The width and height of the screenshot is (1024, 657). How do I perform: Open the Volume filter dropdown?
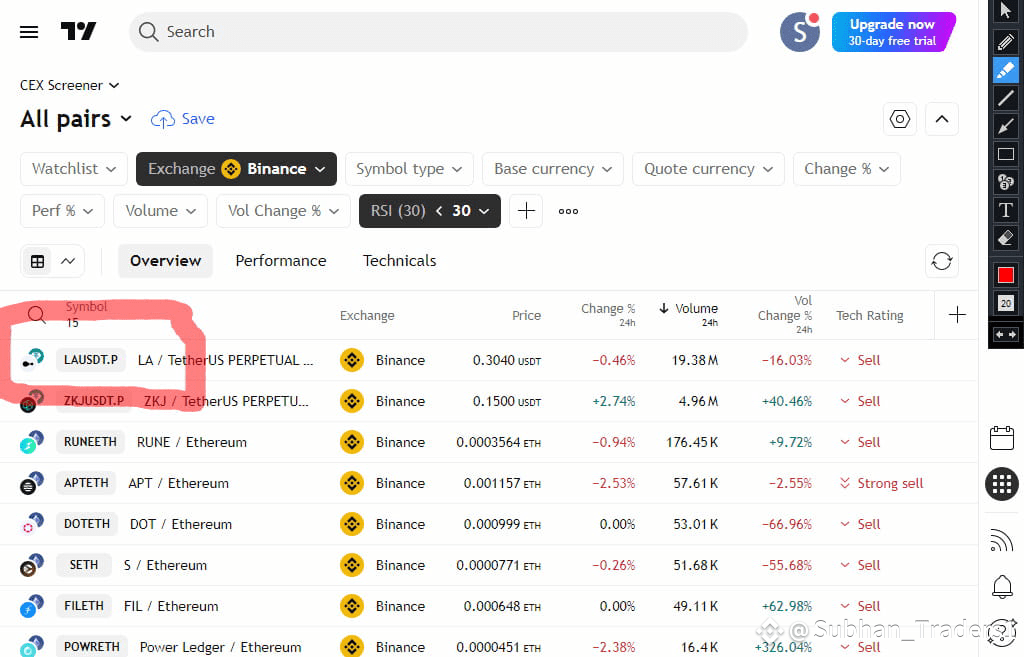(x=160, y=210)
